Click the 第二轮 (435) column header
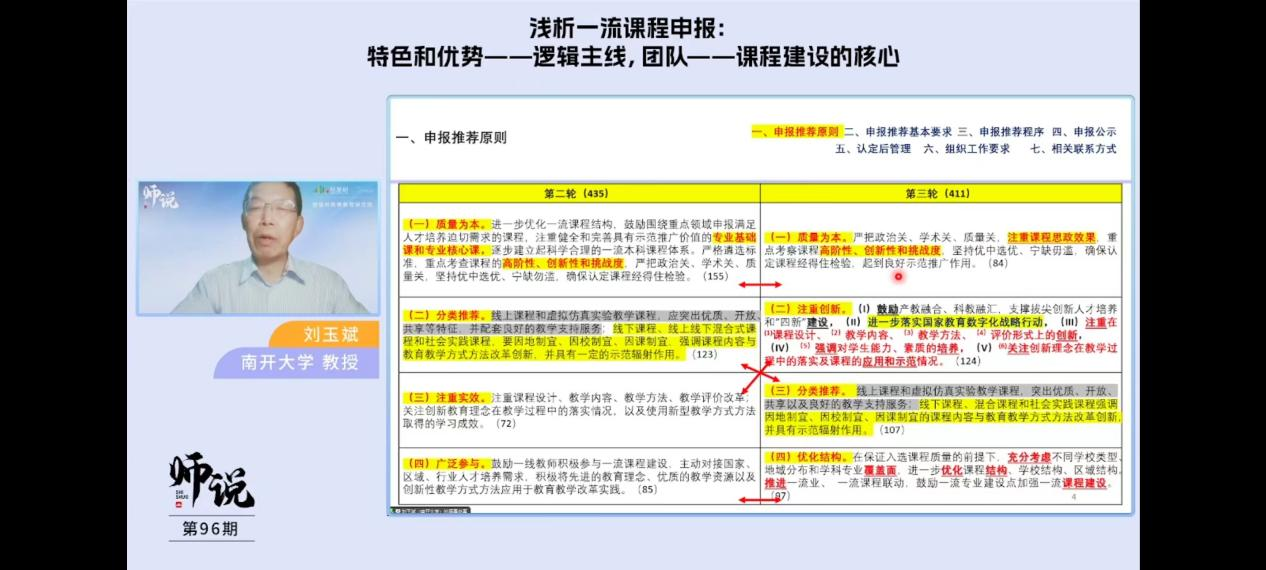This screenshot has width=1266, height=570. pyautogui.click(x=576, y=193)
